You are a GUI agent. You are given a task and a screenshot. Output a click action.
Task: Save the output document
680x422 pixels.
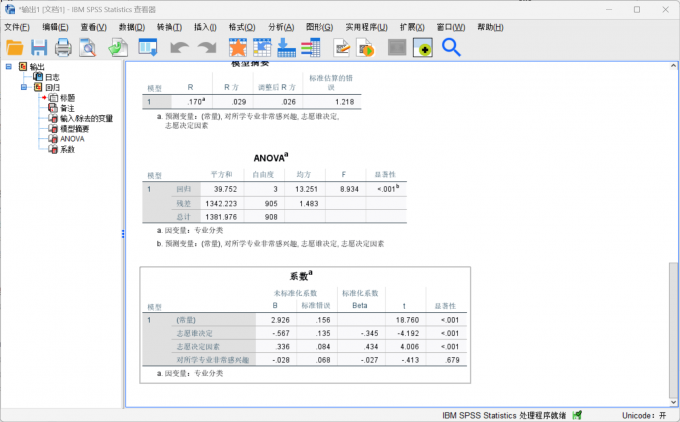(39, 47)
